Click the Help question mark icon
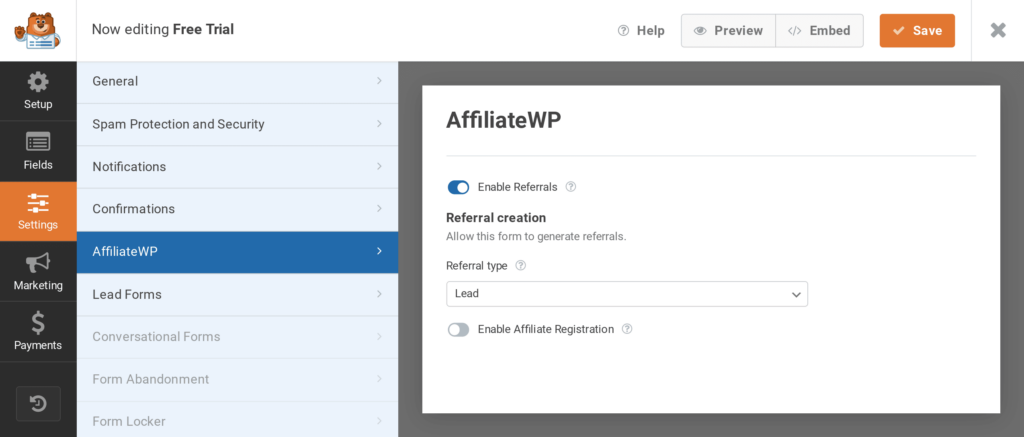The image size is (1024, 437). [x=623, y=31]
